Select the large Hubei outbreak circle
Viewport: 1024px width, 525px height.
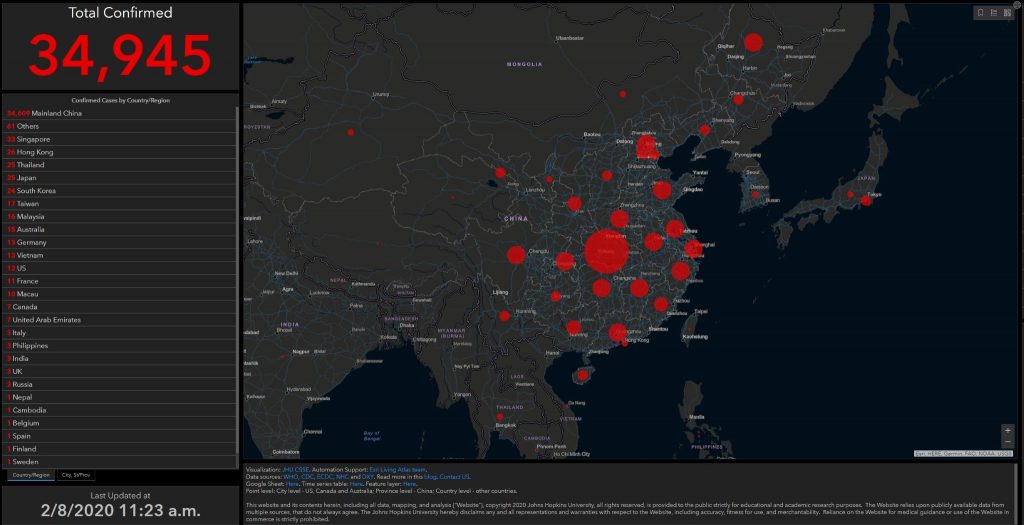pos(607,251)
